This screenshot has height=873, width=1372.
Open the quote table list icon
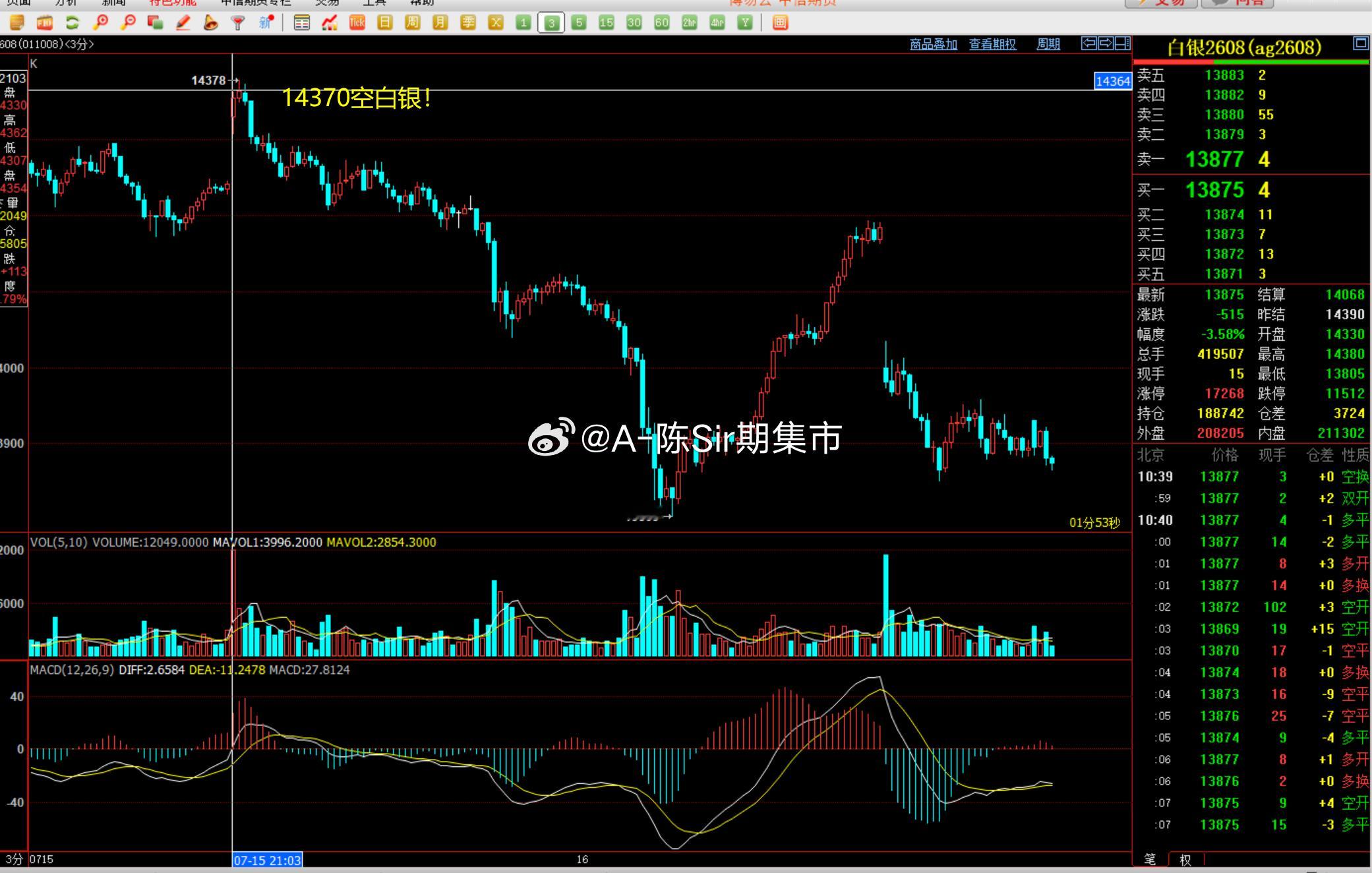[302, 23]
